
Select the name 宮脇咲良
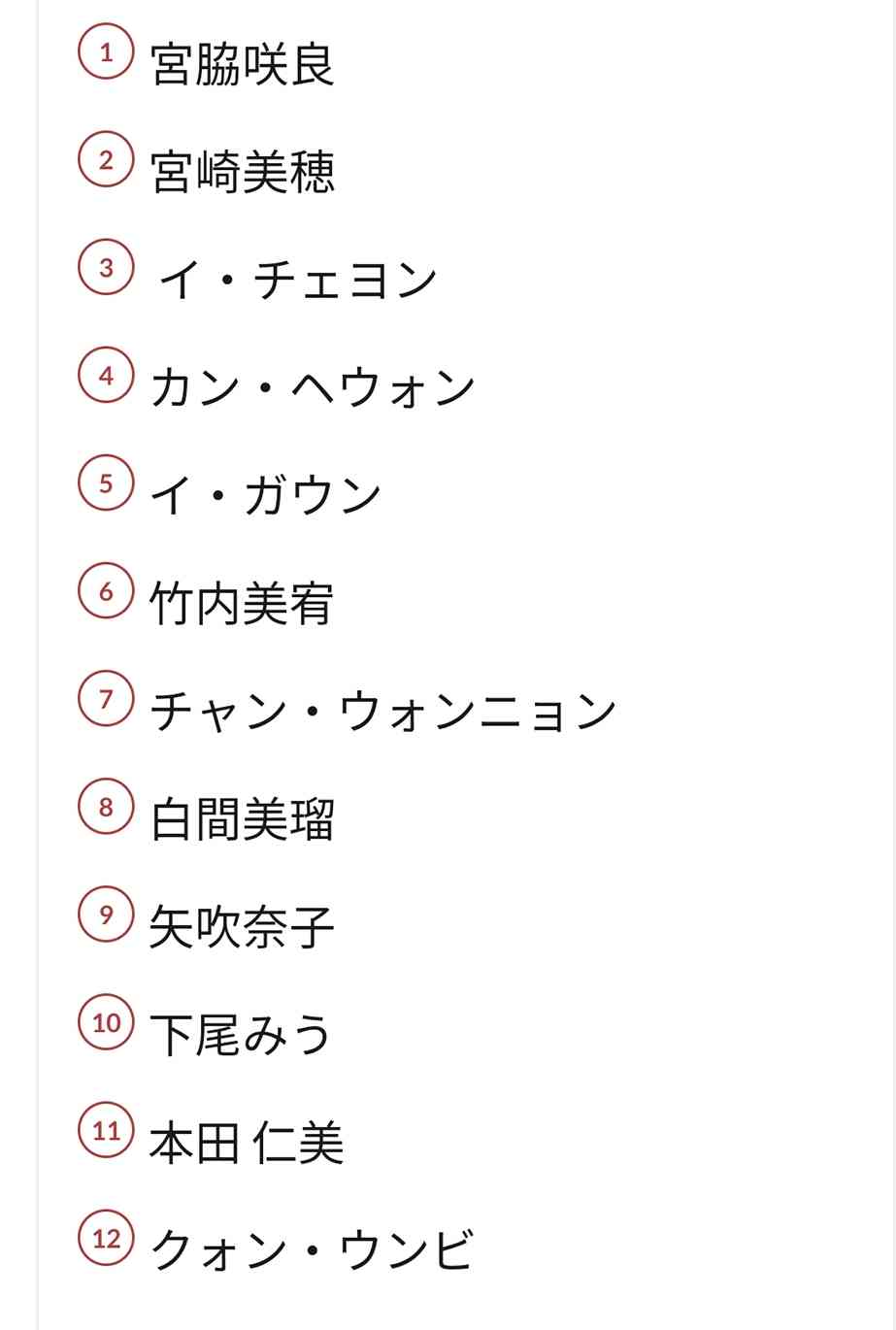coord(242,64)
